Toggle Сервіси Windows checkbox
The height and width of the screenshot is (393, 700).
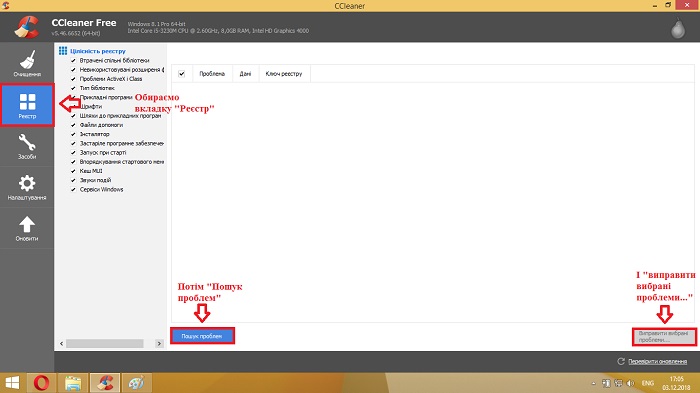coord(73,189)
